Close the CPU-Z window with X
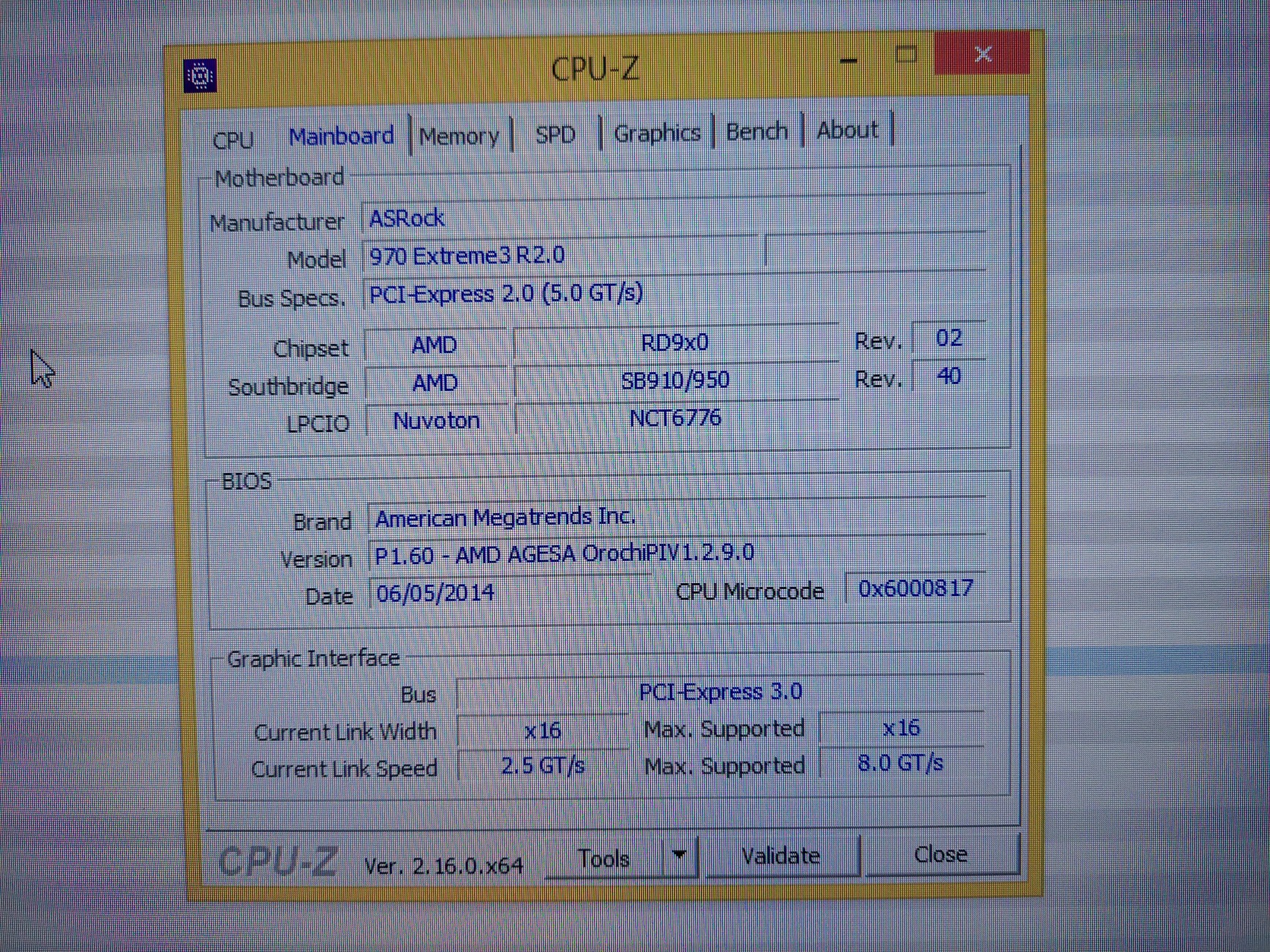The width and height of the screenshot is (1270, 952). 983,53
